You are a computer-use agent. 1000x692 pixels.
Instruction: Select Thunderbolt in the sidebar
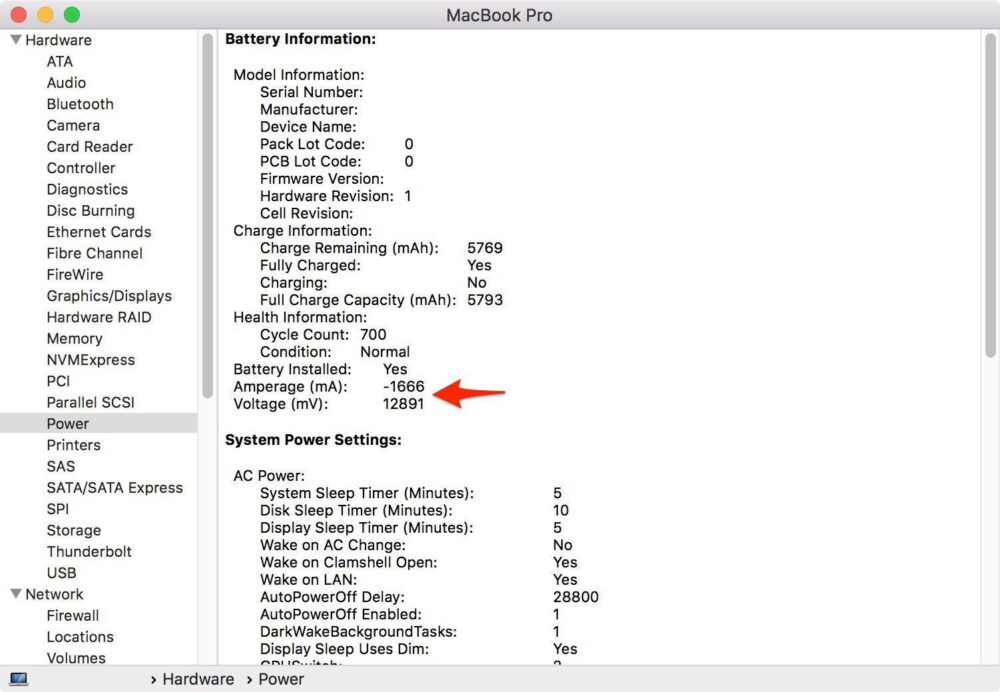(x=89, y=552)
